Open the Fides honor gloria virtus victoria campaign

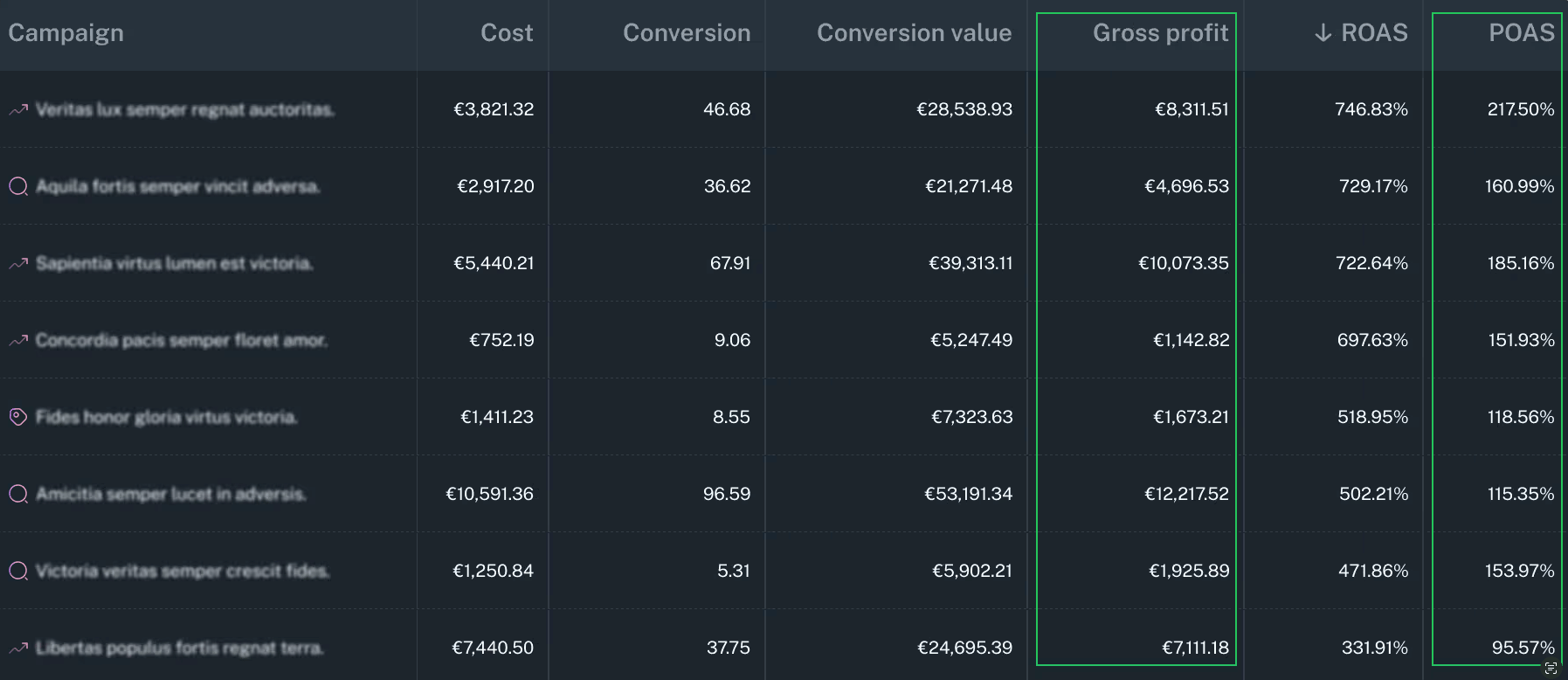(x=167, y=417)
